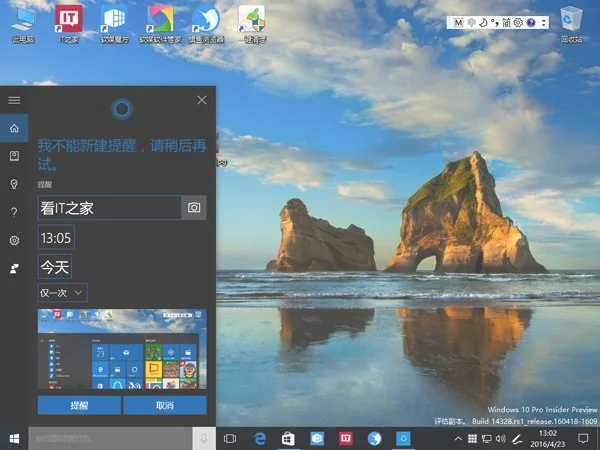Click the camera icon to add photo

[194, 207]
